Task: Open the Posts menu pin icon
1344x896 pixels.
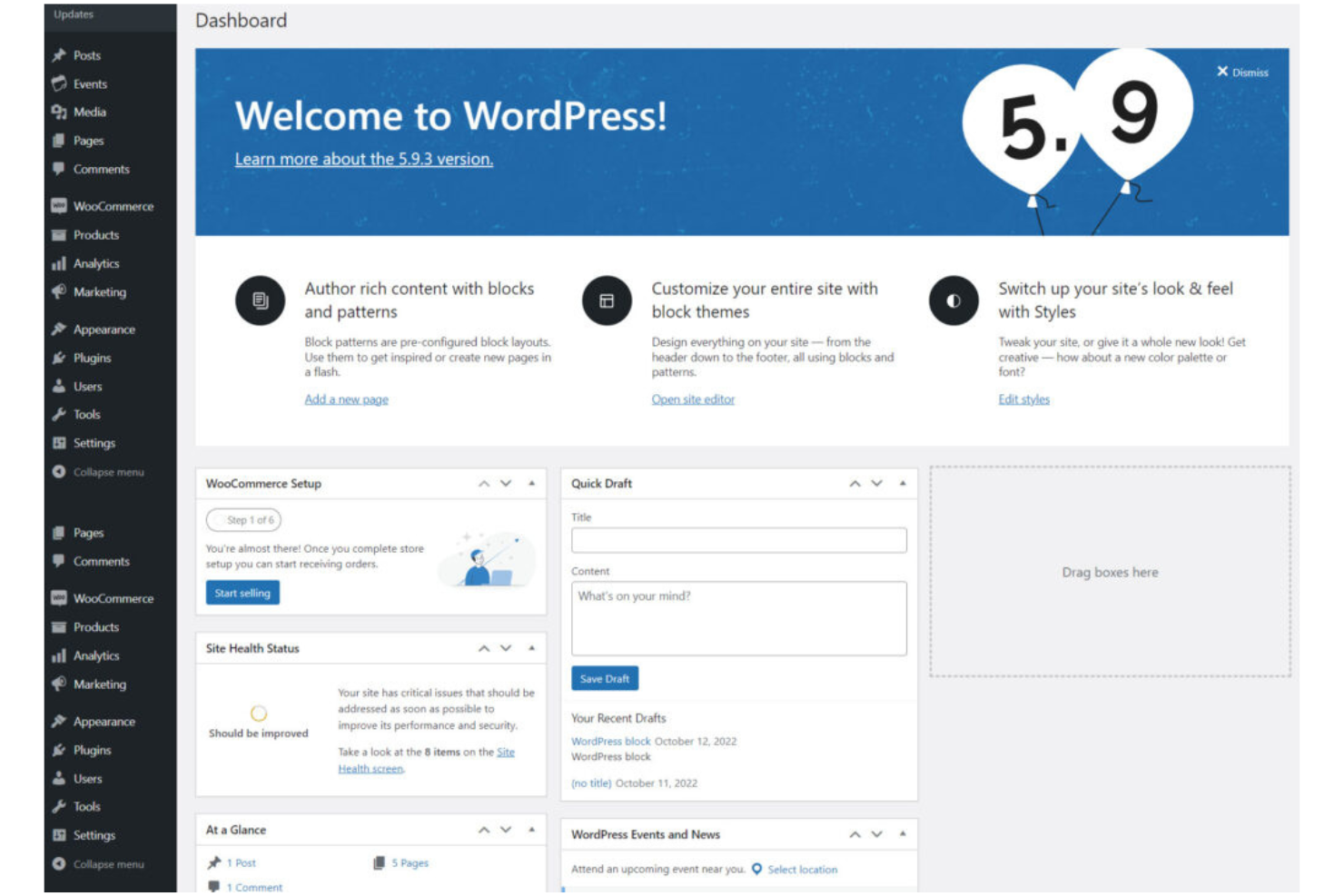Action: pos(59,55)
